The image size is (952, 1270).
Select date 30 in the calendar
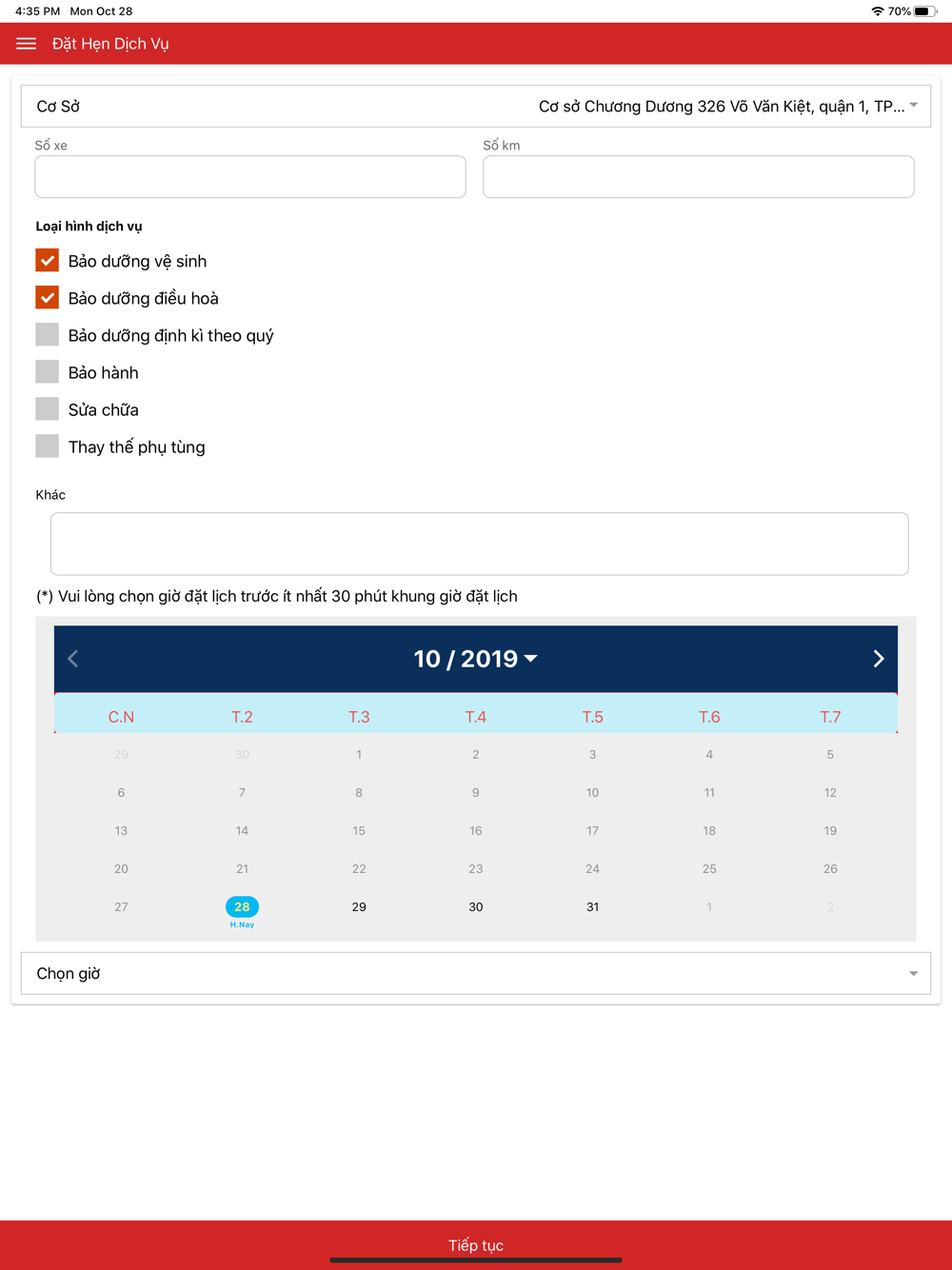476,907
